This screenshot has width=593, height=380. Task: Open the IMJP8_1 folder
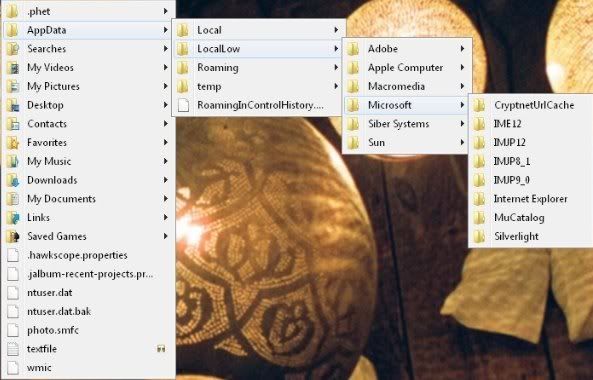pyautogui.click(x=531, y=161)
